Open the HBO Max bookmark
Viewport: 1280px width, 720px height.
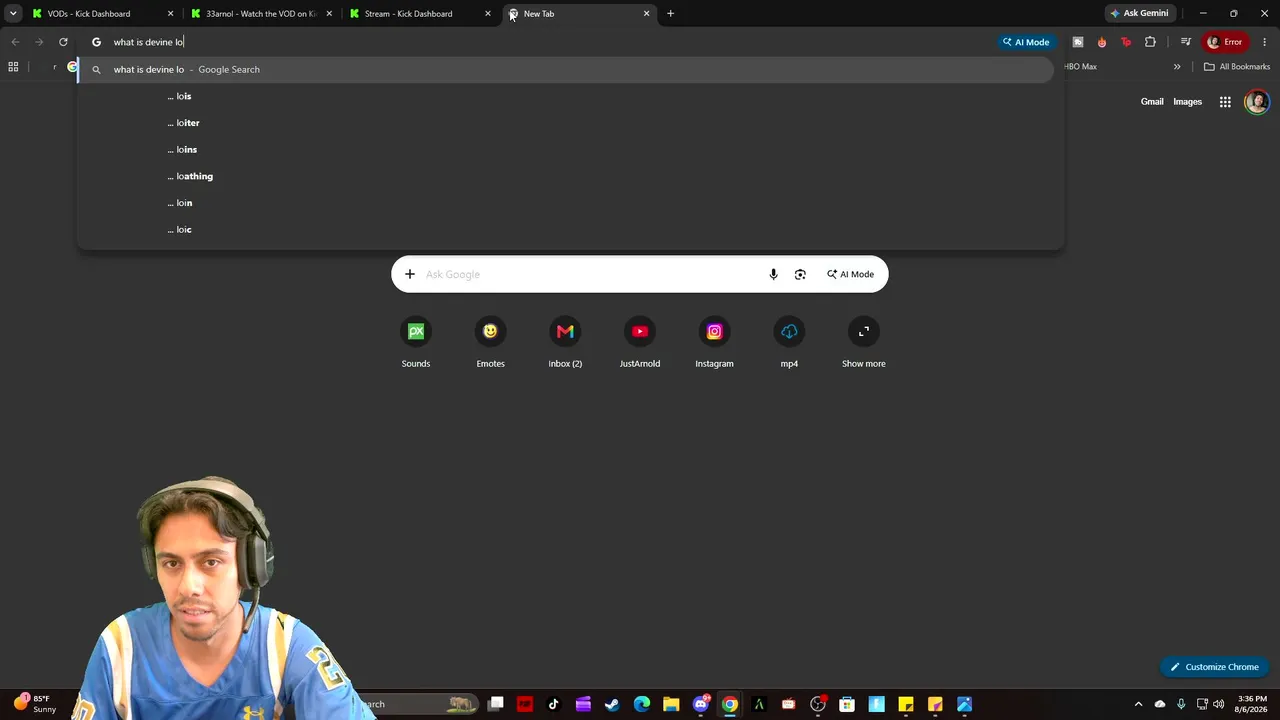pyautogui.click(x=1080, y=67)
